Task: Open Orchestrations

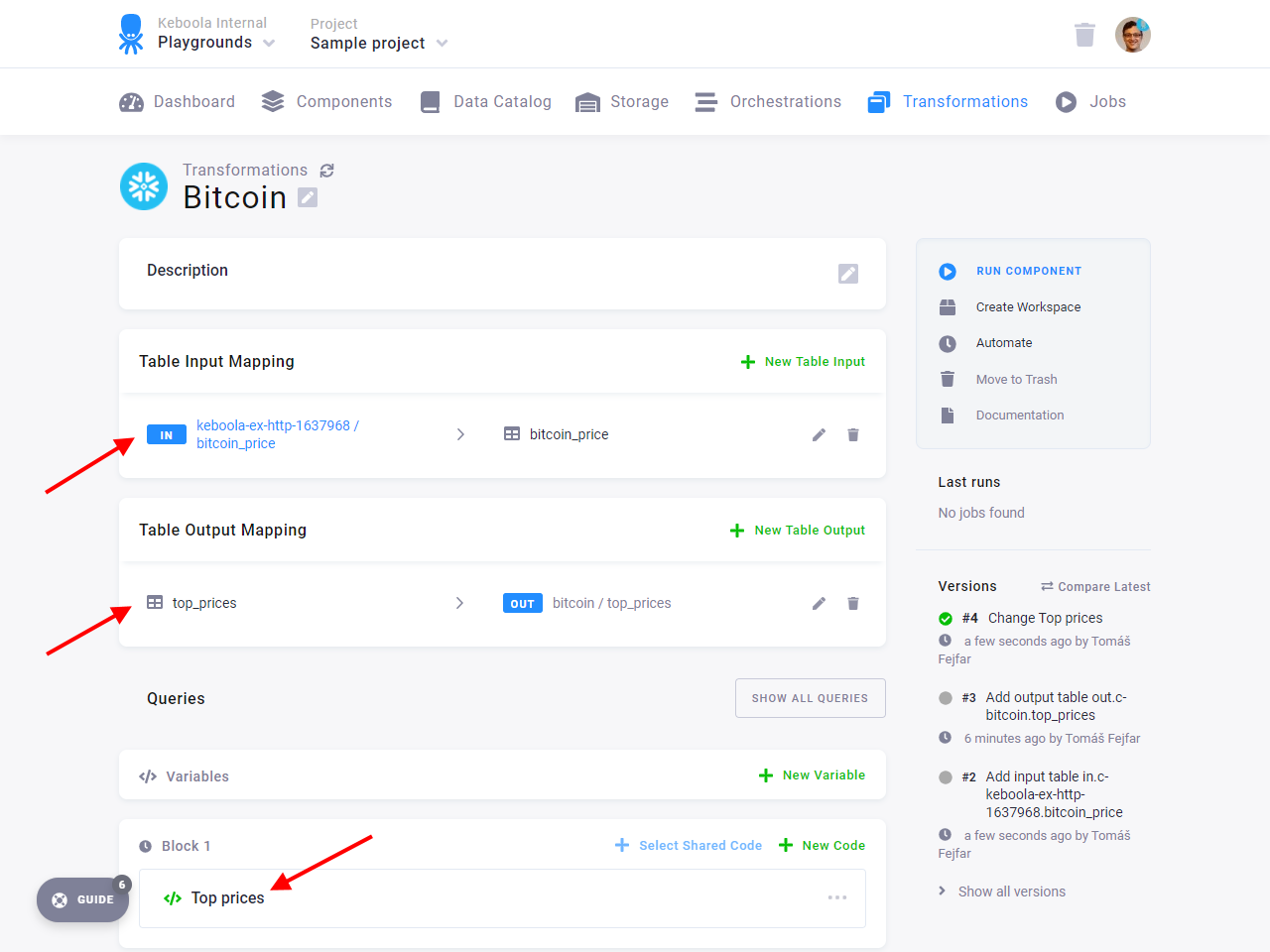Action: (x=768, y=101)
